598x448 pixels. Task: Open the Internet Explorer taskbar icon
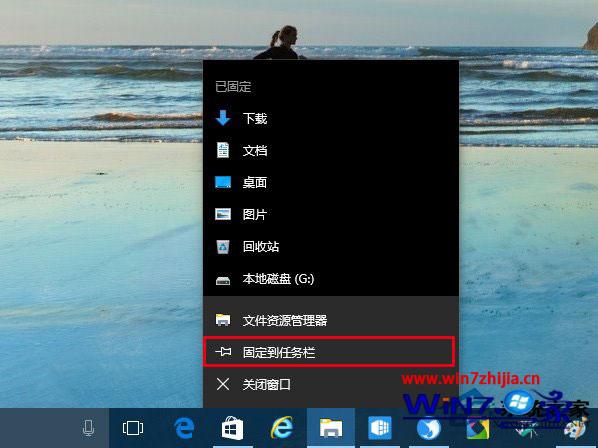coord(282,428)
